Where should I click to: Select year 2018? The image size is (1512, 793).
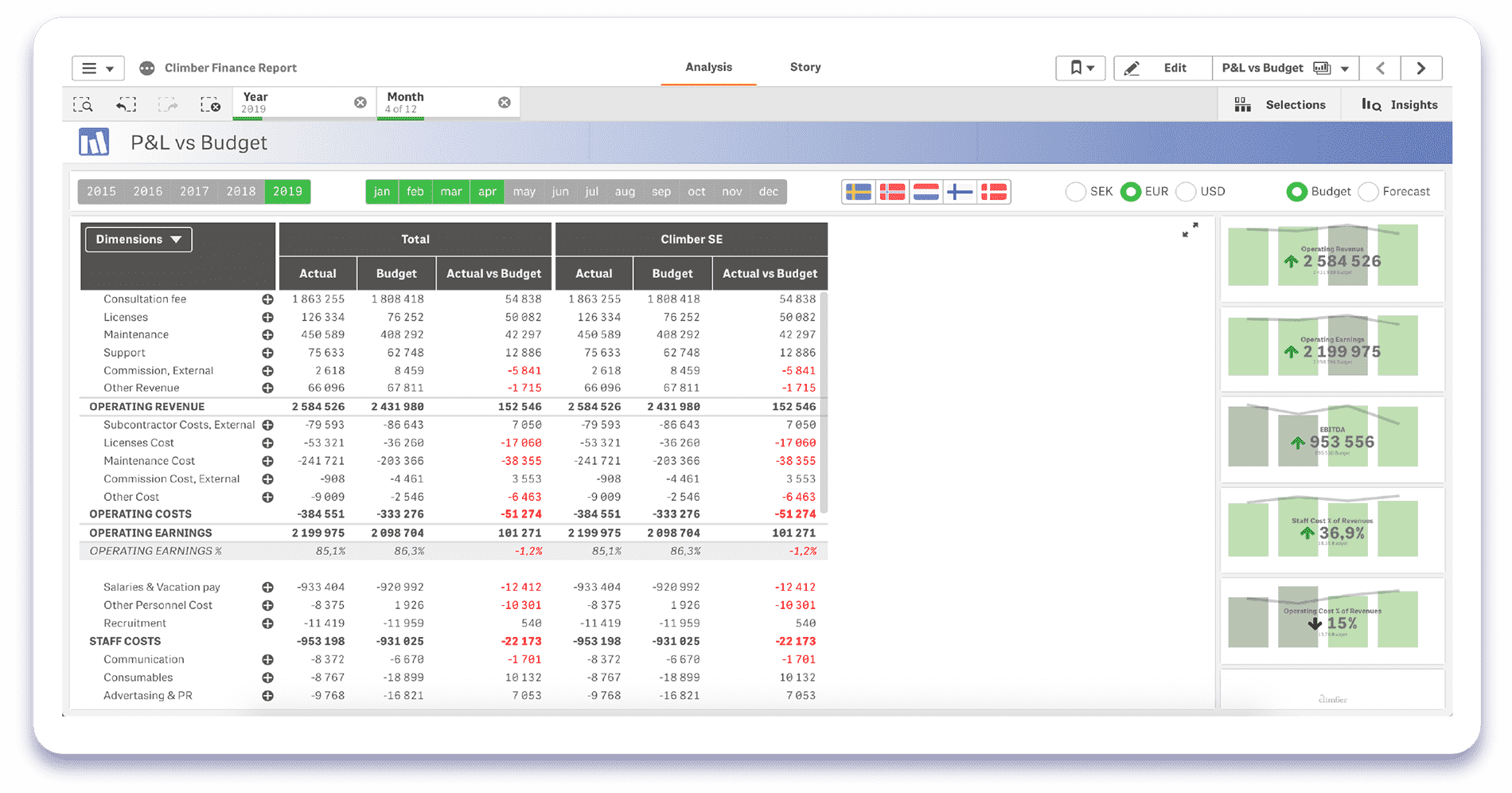pos(241,192)
